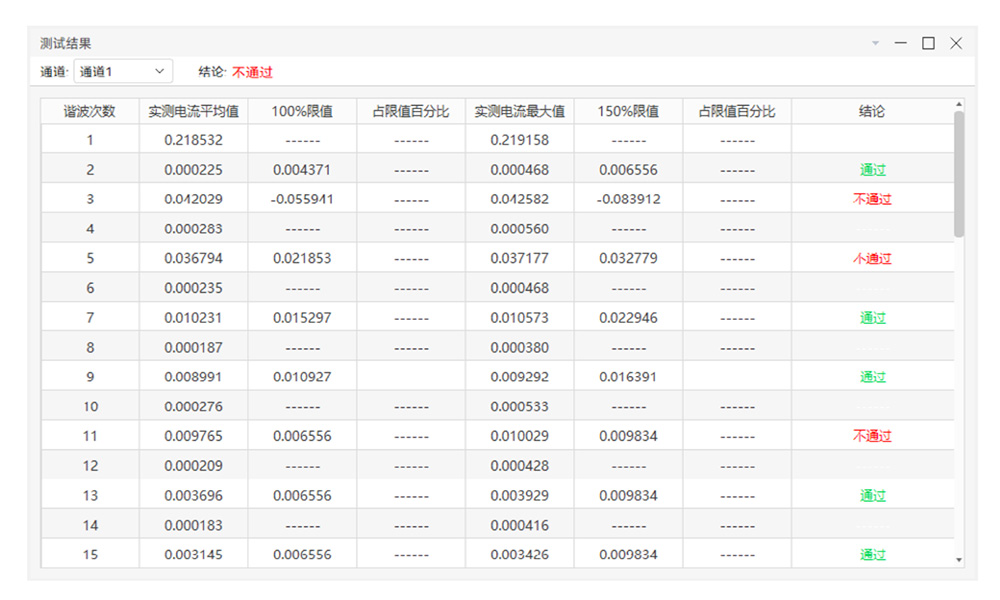Select cell 0.042029 in harmonic row 3
Viewport: 1000px width, 600px height.
pyautogui.click(x=193, y=199)
